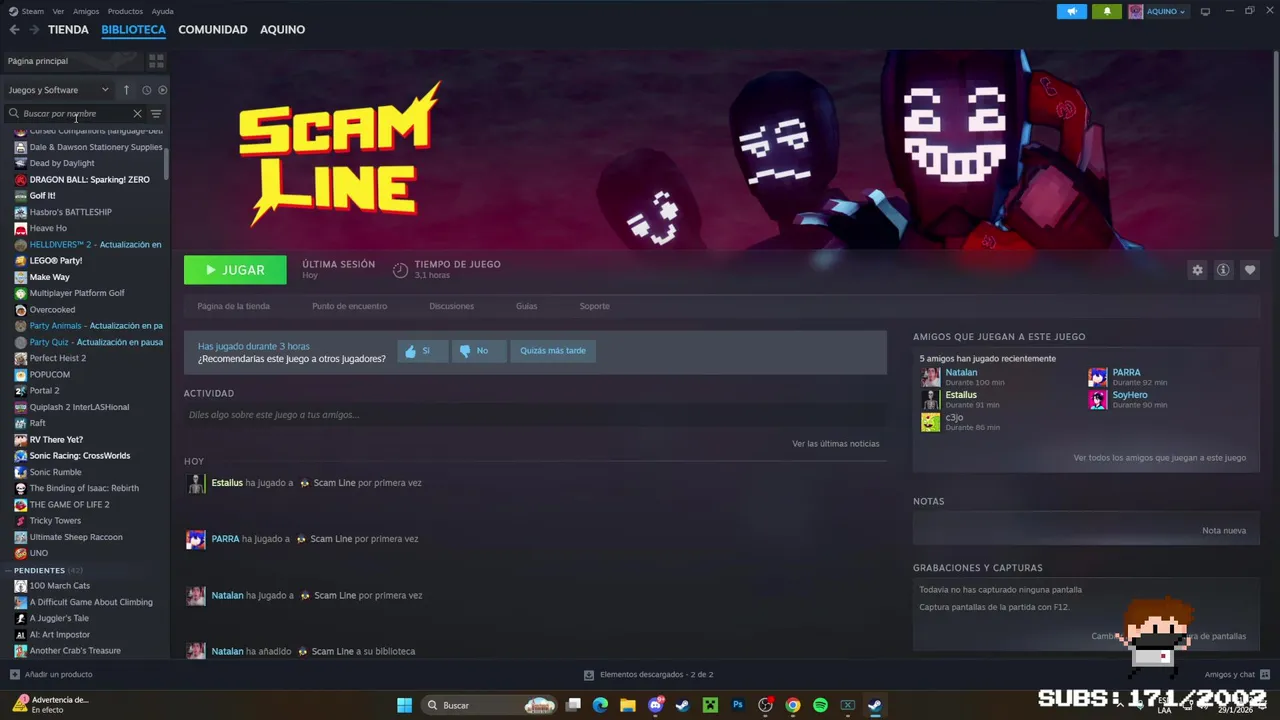Viewport: 1280px width, 720px height.
Task: Open Ver todos los amigos link
Action: pos(1160,458)
